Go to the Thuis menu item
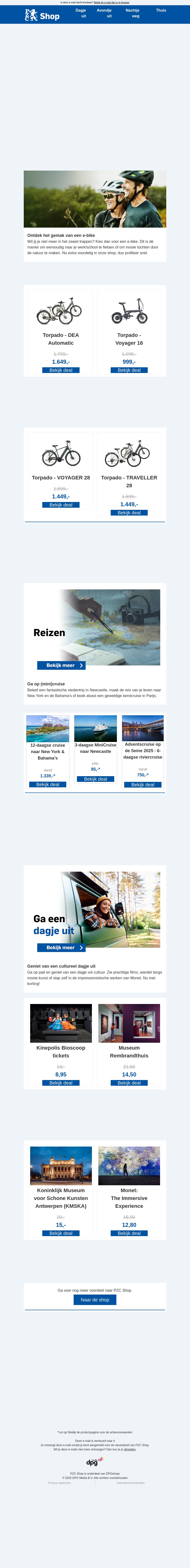The width and height of the screenshot is (190, 1568). [161, 10]
